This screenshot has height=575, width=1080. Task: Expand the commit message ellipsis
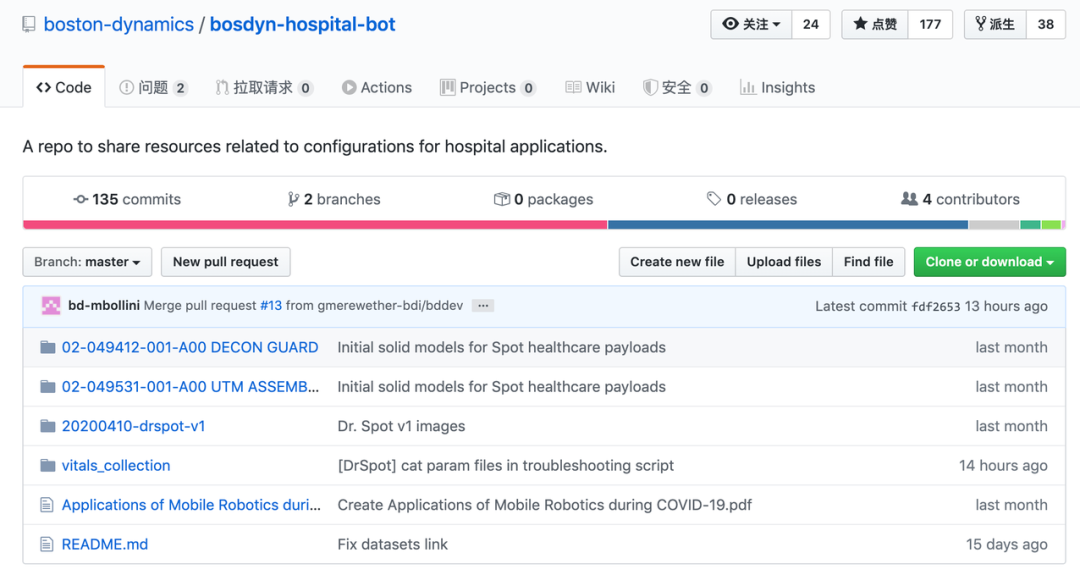pos(483,306)
